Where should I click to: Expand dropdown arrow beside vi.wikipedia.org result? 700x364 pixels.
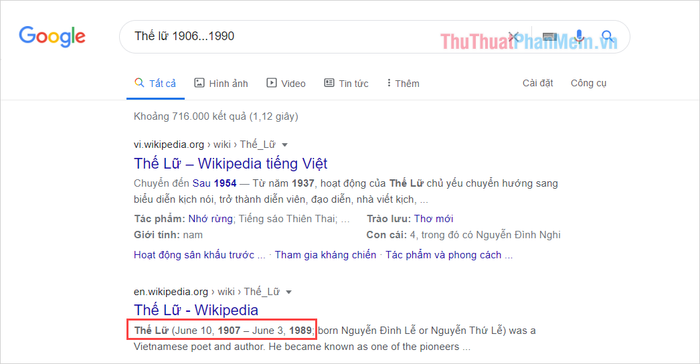click(x=285, y=145)
